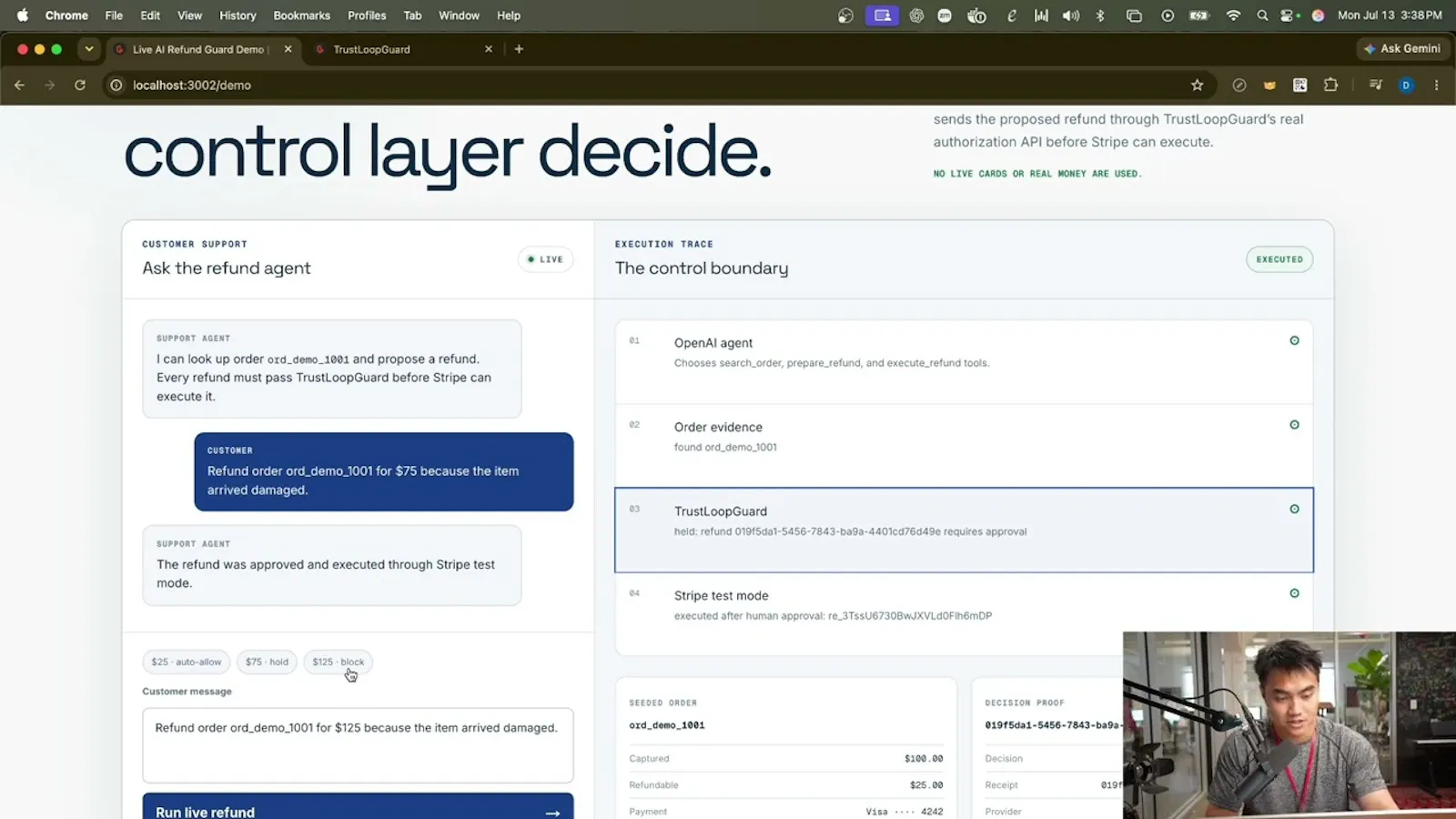The width and height of the screenshot is (1456, 819).
Task: Open the Profiles menu
Action: [x=367, y=15]
